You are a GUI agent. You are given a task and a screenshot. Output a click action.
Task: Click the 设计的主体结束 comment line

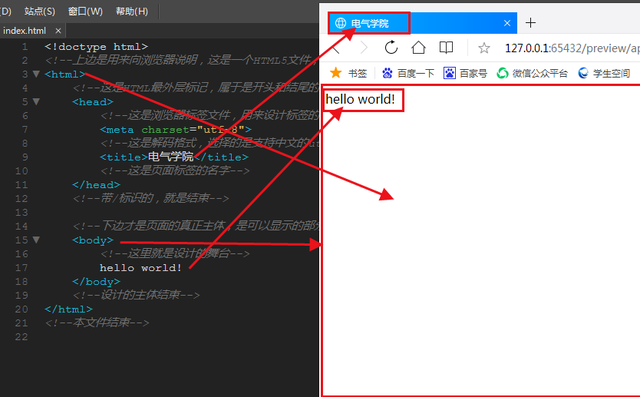(x=136, y=295)
